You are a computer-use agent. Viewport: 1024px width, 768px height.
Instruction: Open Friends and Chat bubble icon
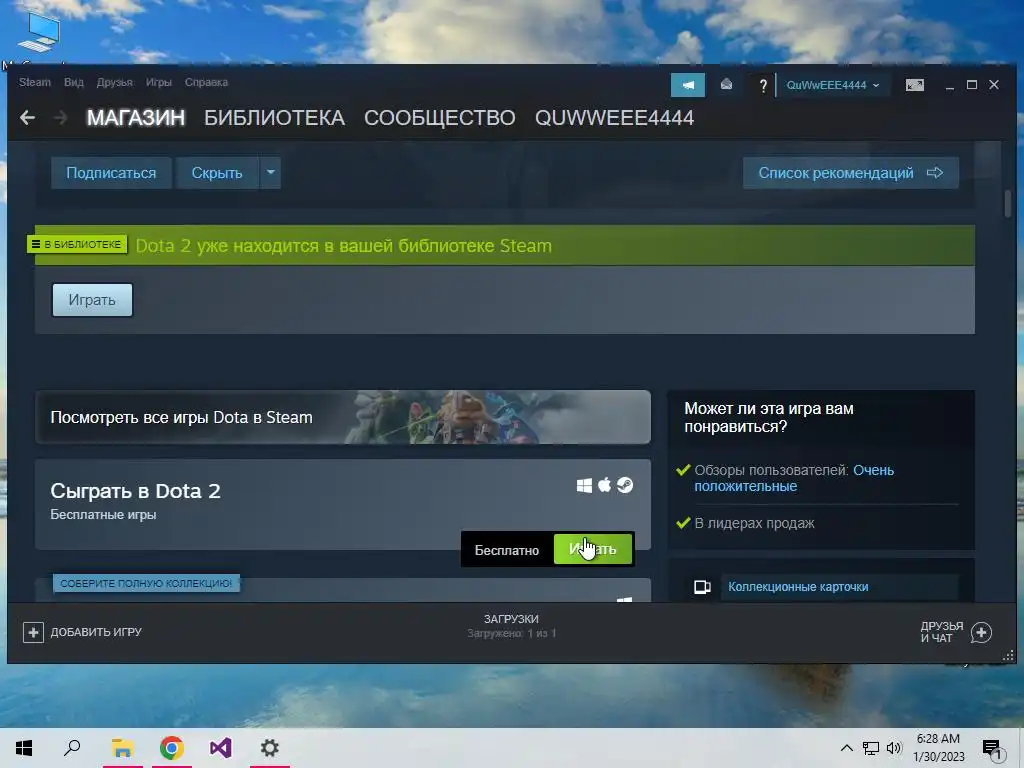(x=982, y=632)
